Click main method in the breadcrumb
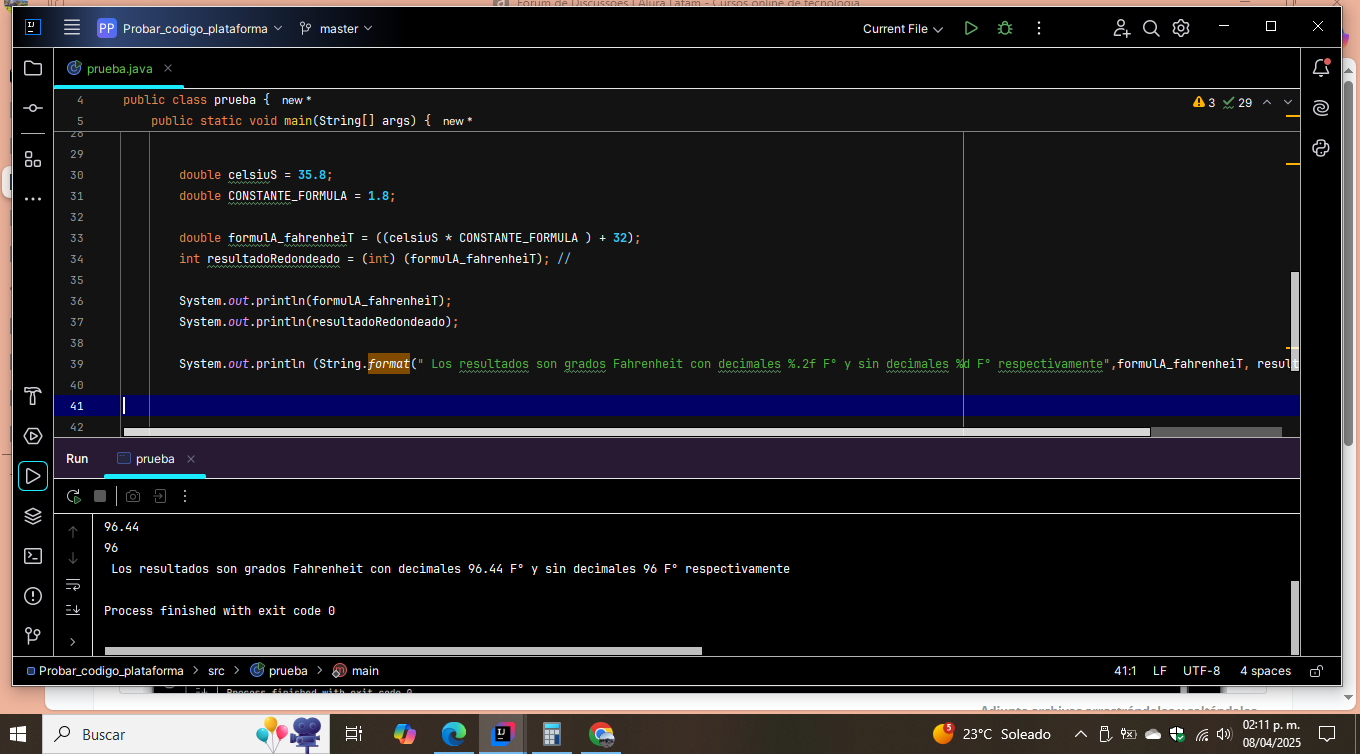The height and width of the screenshot is (754, 1360). 356,671
